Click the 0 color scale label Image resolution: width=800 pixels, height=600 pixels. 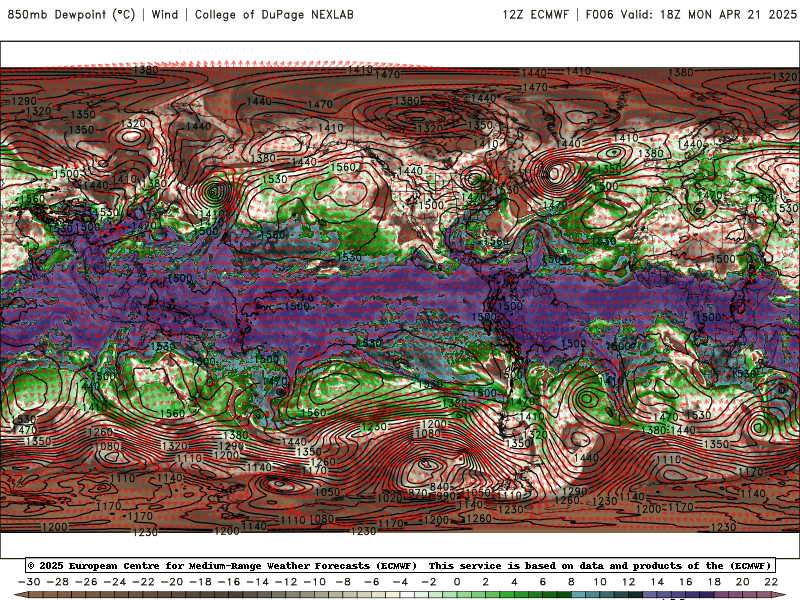[457, 582]
